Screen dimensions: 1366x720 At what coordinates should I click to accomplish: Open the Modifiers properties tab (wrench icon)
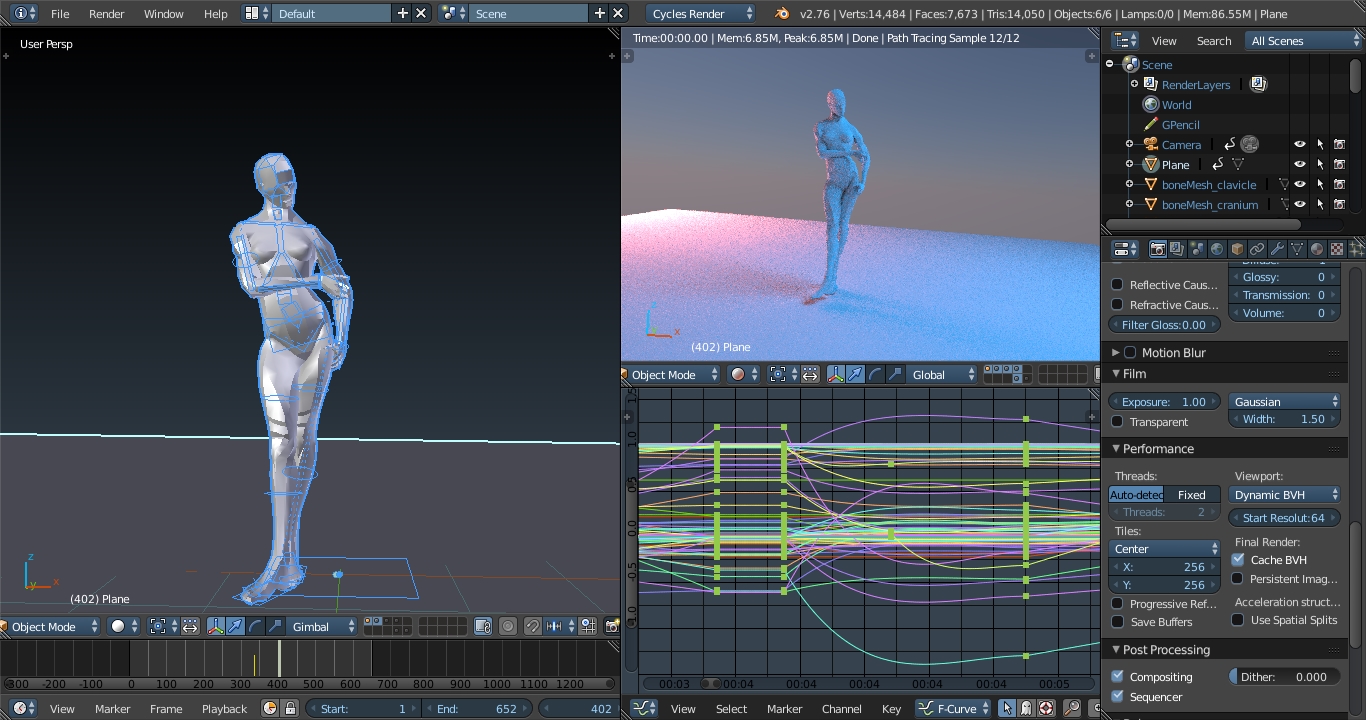pos(1276,249)
